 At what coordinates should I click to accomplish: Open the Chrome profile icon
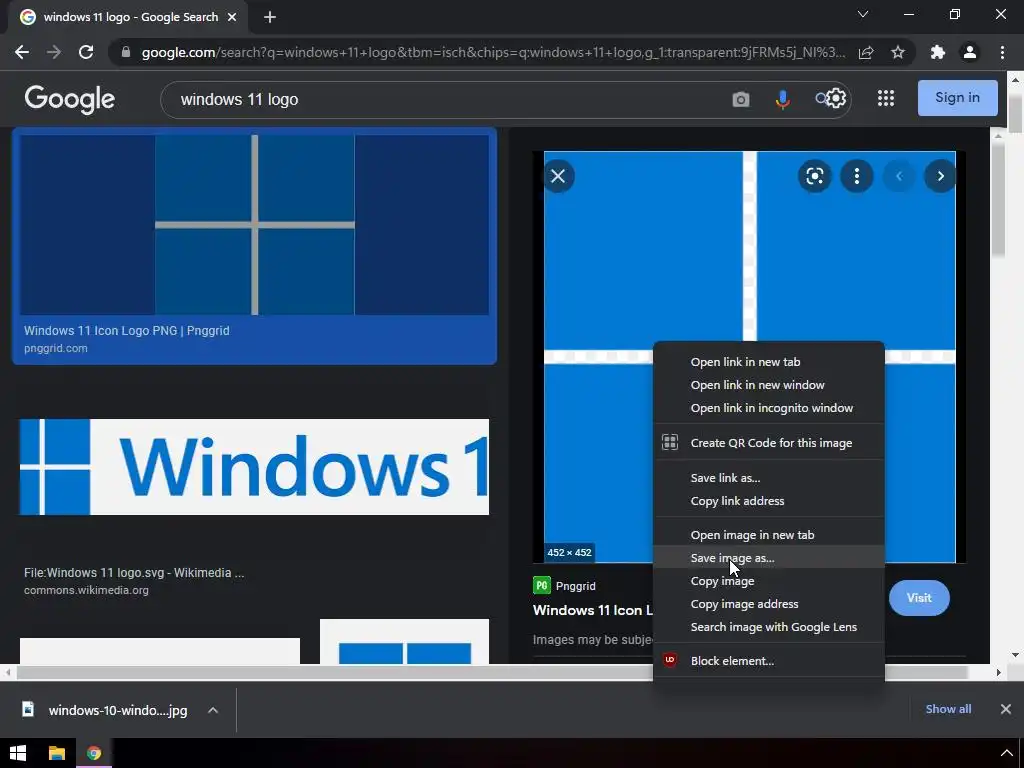coord(970,52)
